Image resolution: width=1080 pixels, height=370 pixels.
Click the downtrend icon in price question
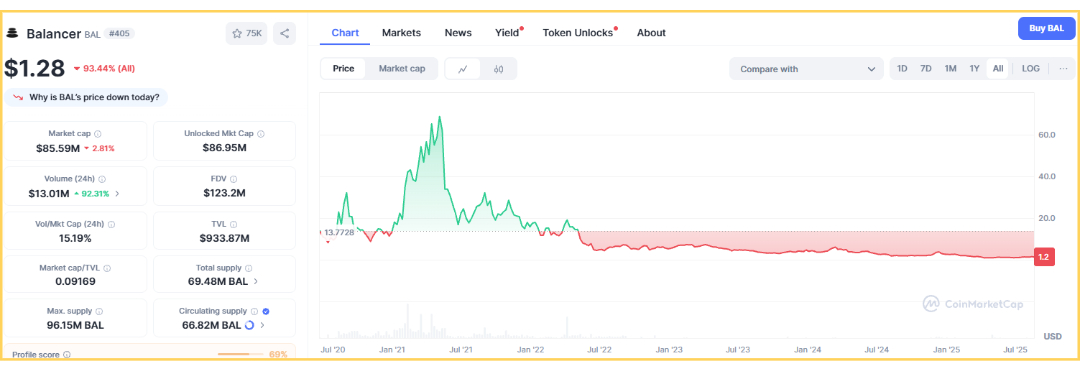pyautogui.click(x=18, y=97)
